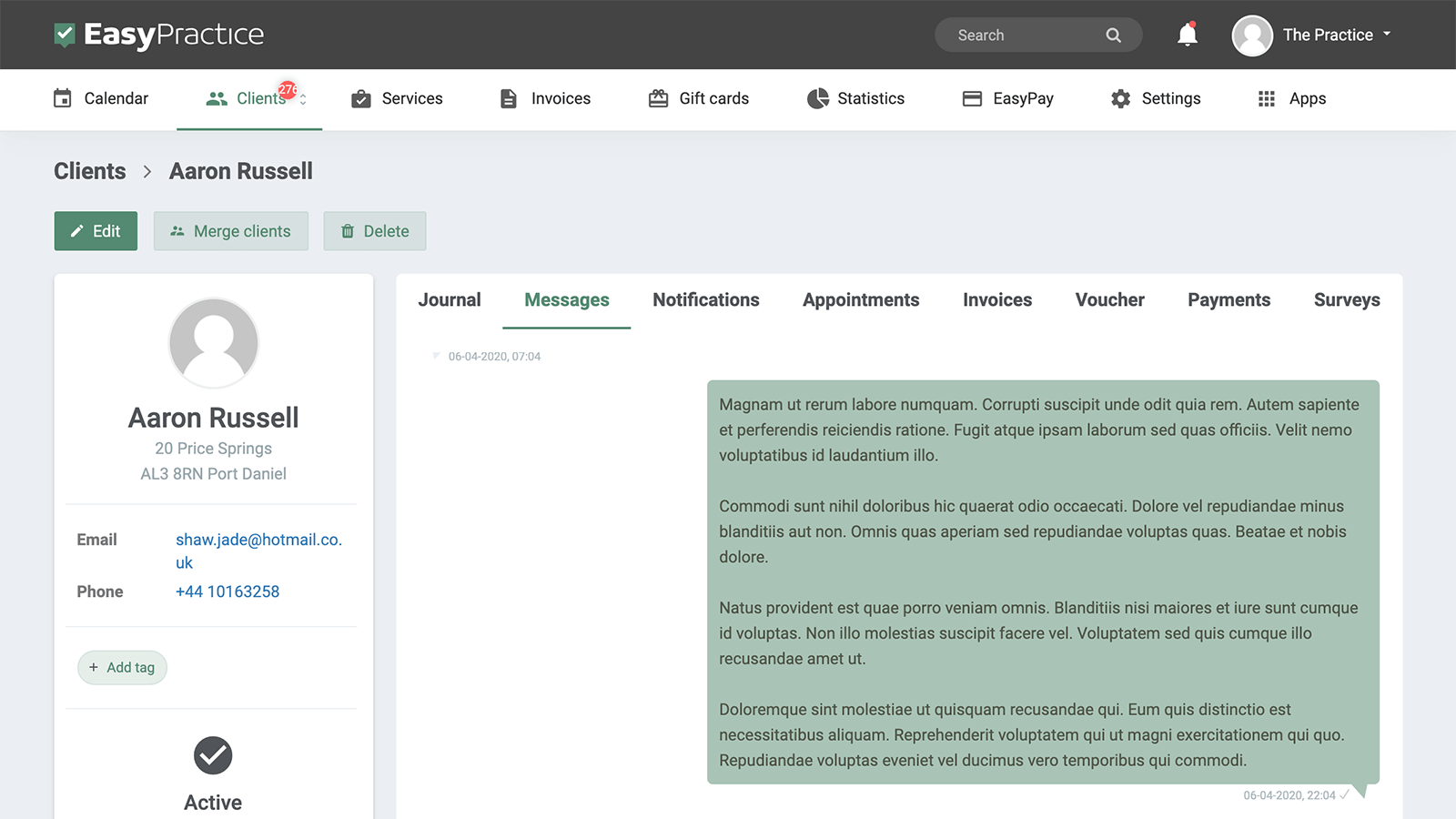Click the EasyPay card icon

(x=971, y=98)
